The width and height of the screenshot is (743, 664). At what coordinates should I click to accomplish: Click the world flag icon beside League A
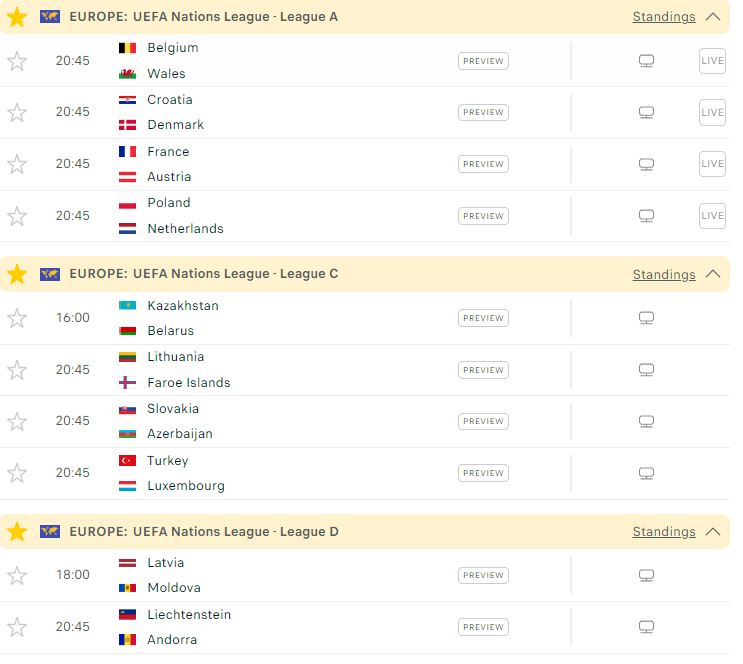coord(50,17)
